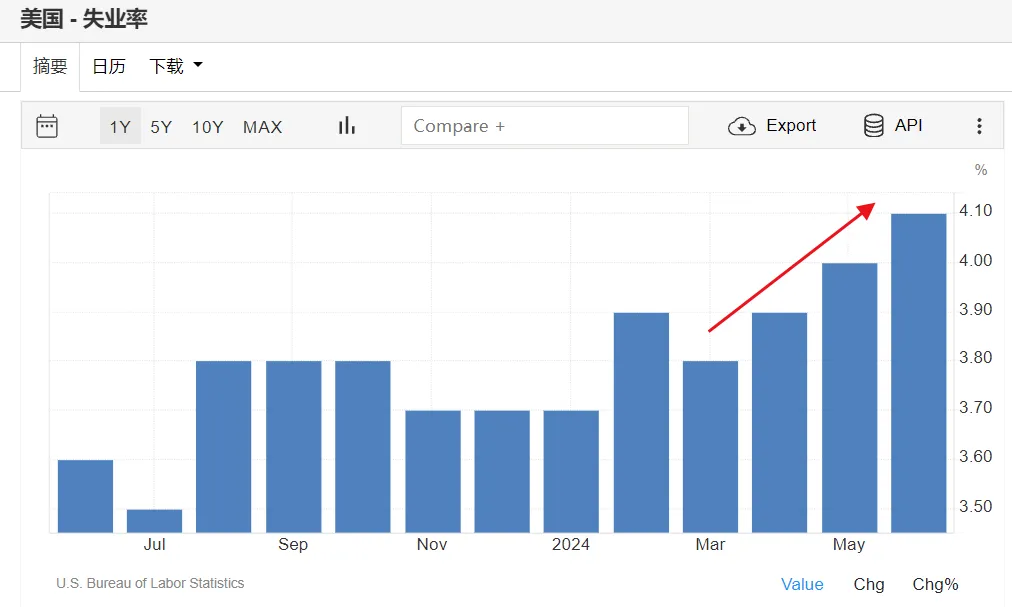Open the three-dot more options menu

click(x=979, y=126)
